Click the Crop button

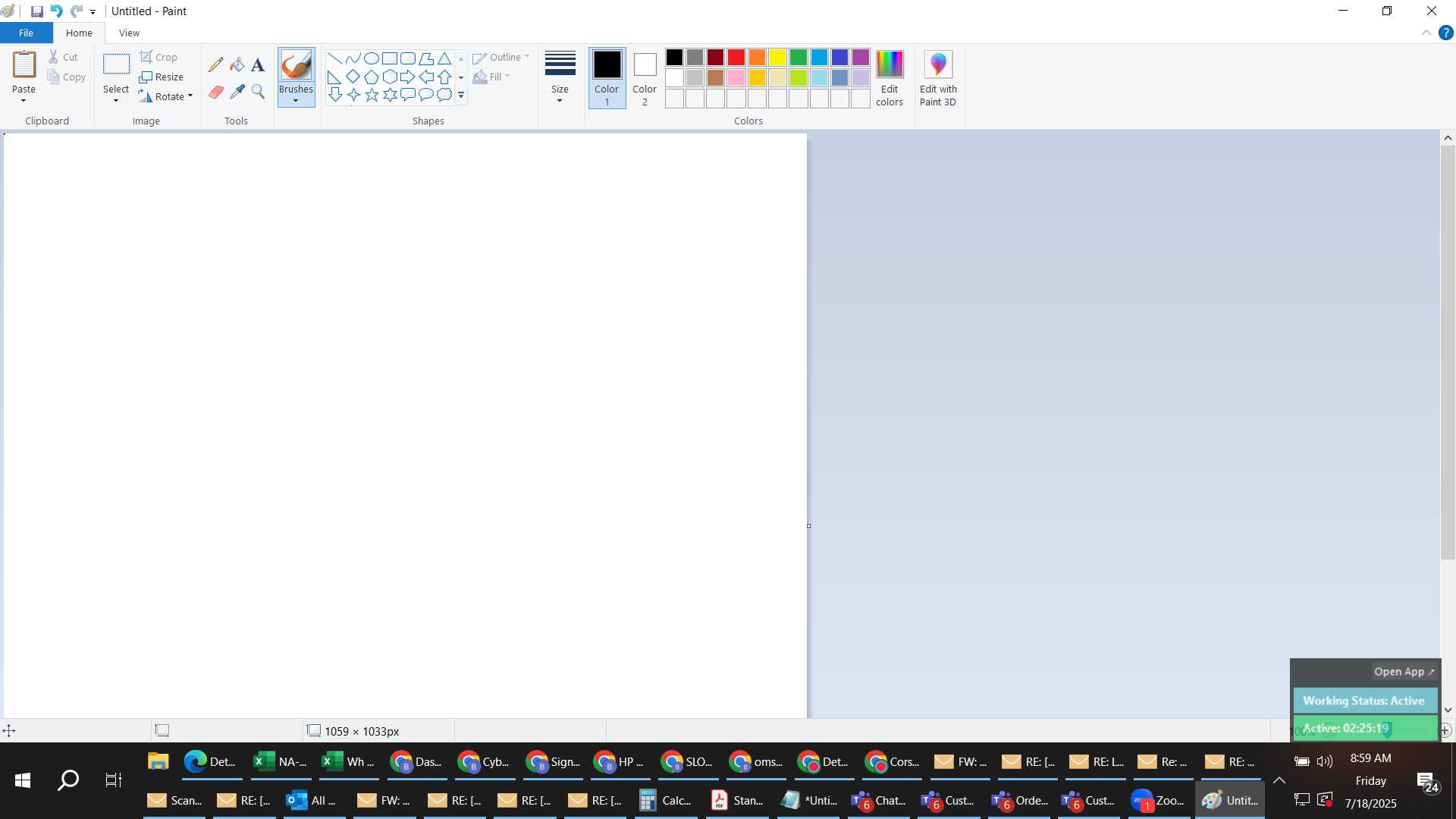coord(158,58)
